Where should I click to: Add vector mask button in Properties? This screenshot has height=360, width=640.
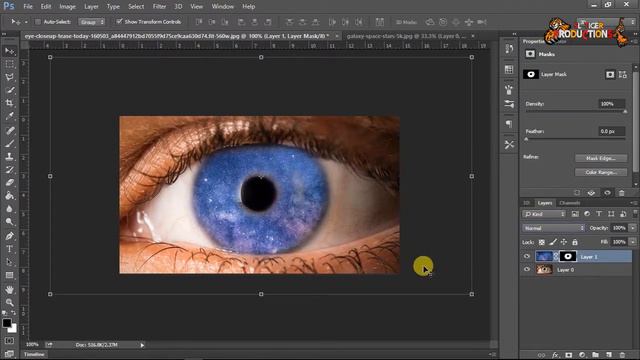pyautogui.click(x=622, y=74)
